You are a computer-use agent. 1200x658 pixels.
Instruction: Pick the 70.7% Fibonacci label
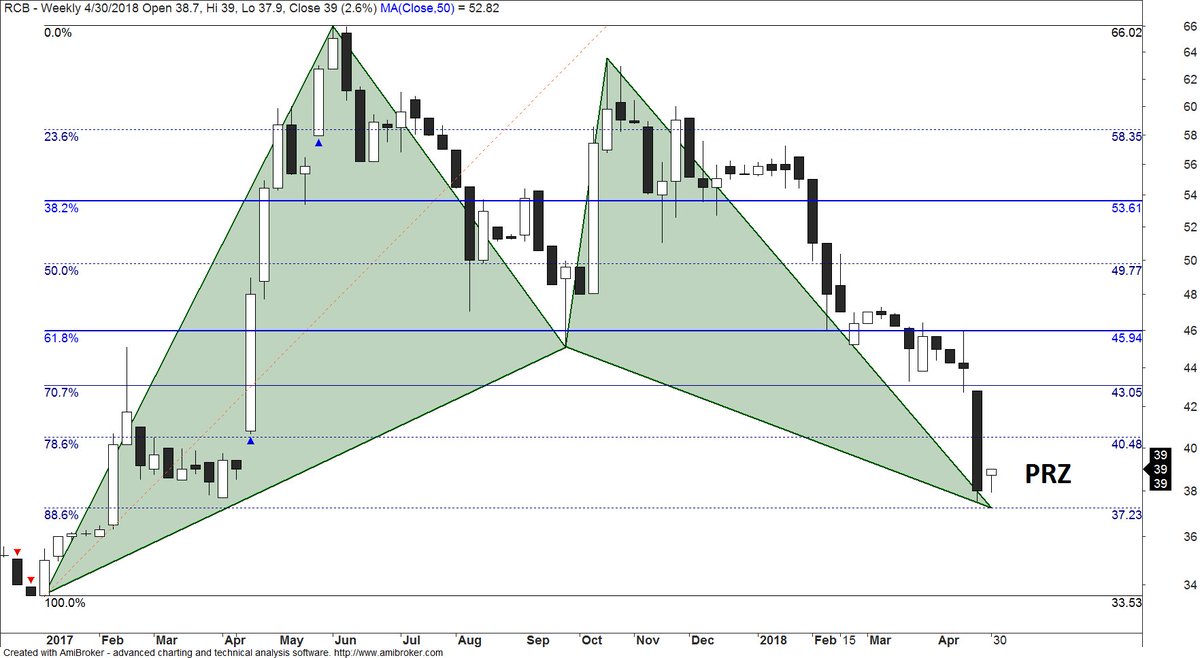click(61, 393)
